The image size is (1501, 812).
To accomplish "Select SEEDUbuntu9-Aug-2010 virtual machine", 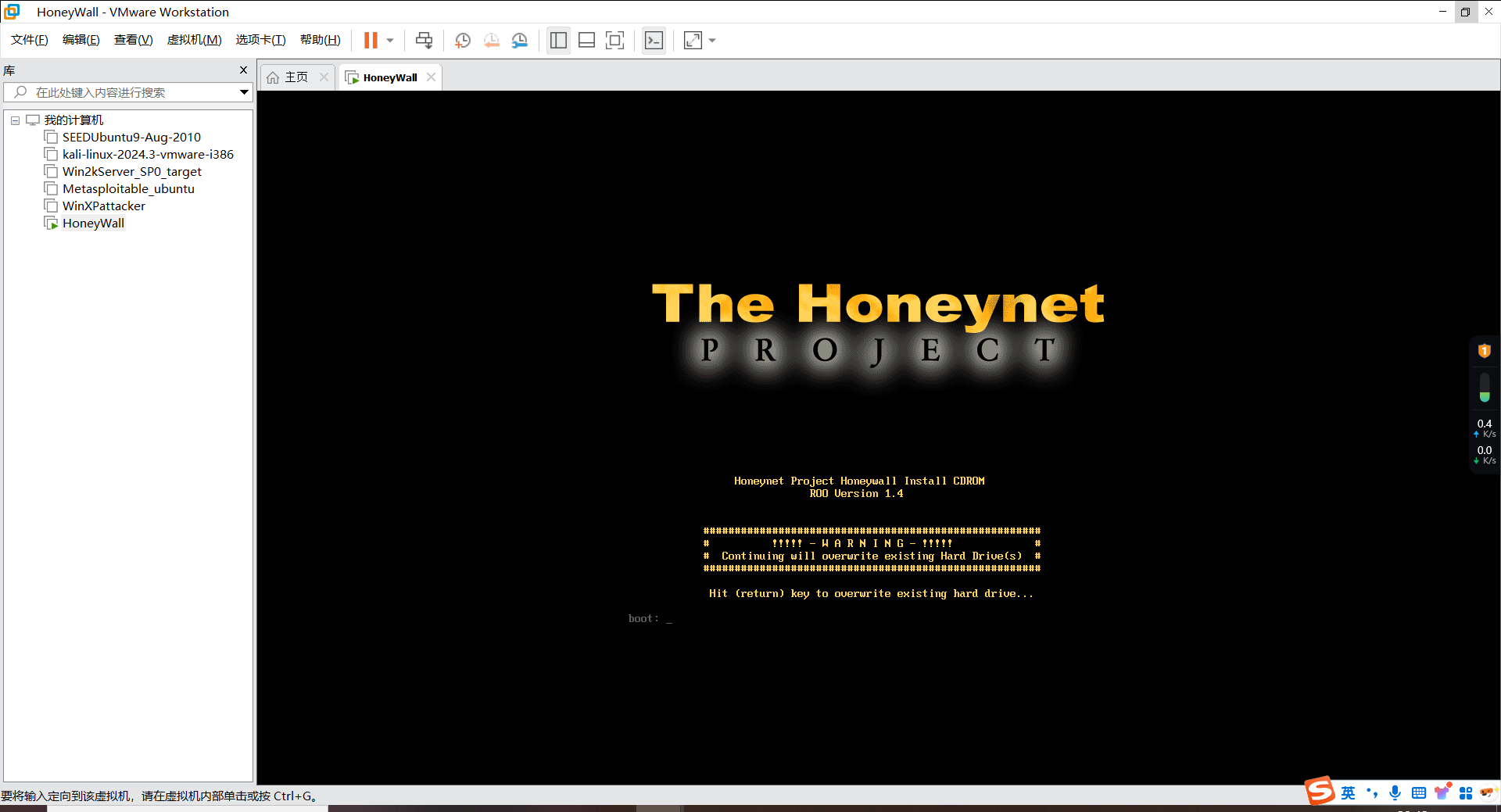I will point(131,138).
